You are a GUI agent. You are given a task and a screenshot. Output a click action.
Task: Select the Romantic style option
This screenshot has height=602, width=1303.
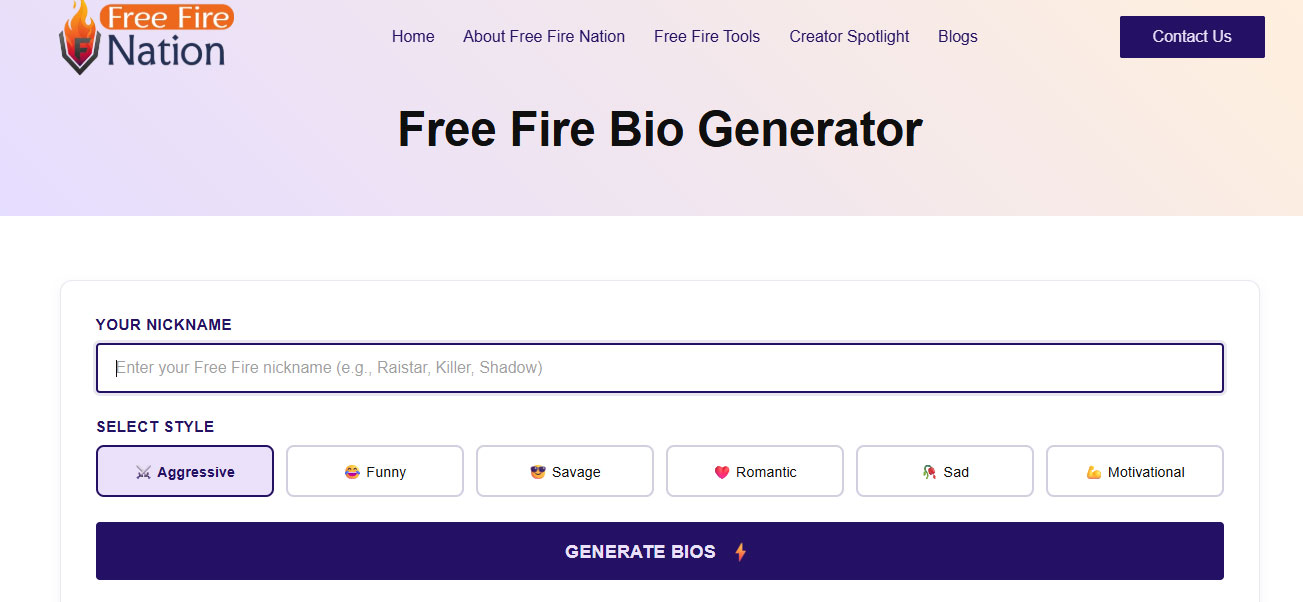[x=754, y=470]
